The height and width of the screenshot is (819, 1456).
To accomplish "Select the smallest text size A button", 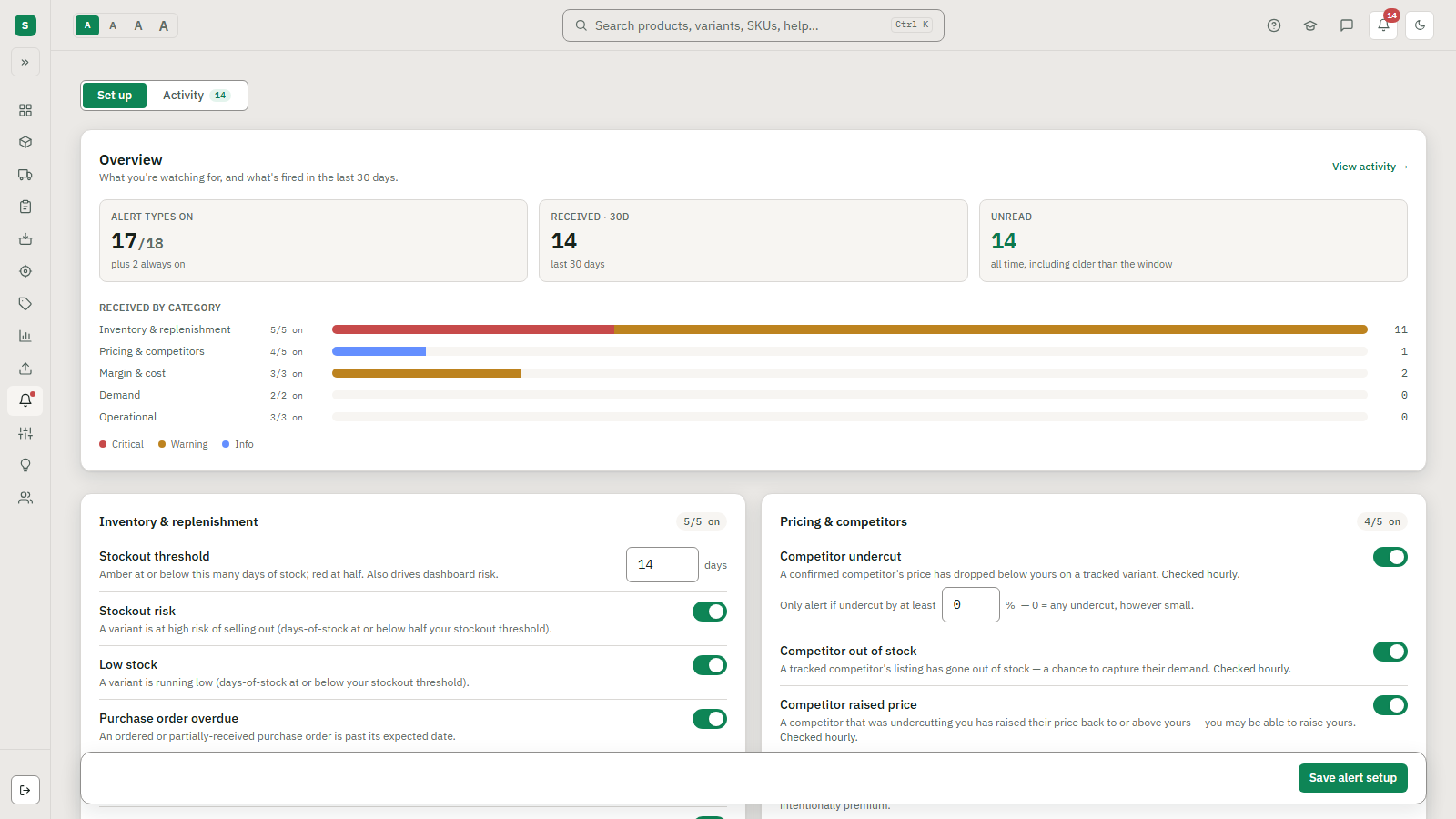I will [x=87, y=25].
